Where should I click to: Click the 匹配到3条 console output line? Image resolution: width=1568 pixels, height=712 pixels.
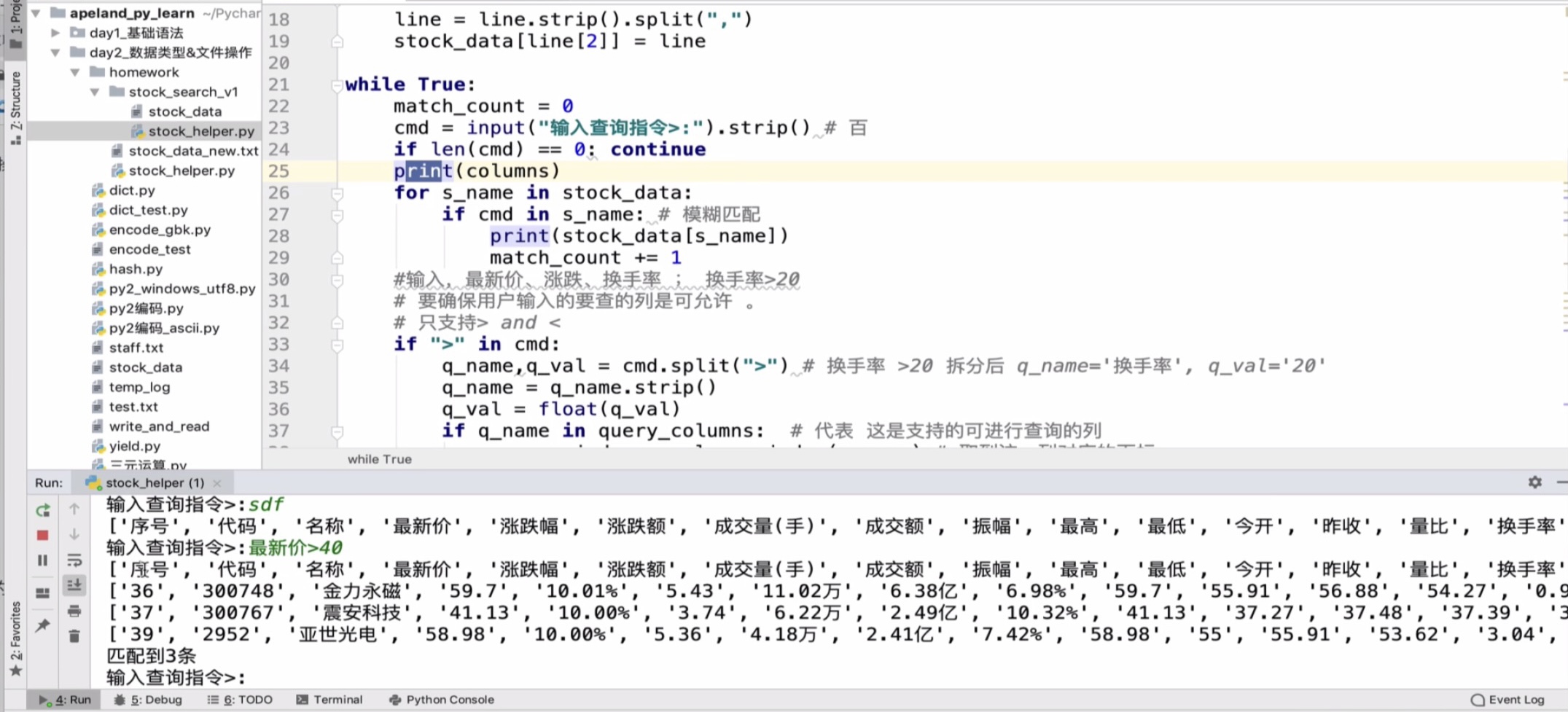pyautogui.click(x=151, y=656)
